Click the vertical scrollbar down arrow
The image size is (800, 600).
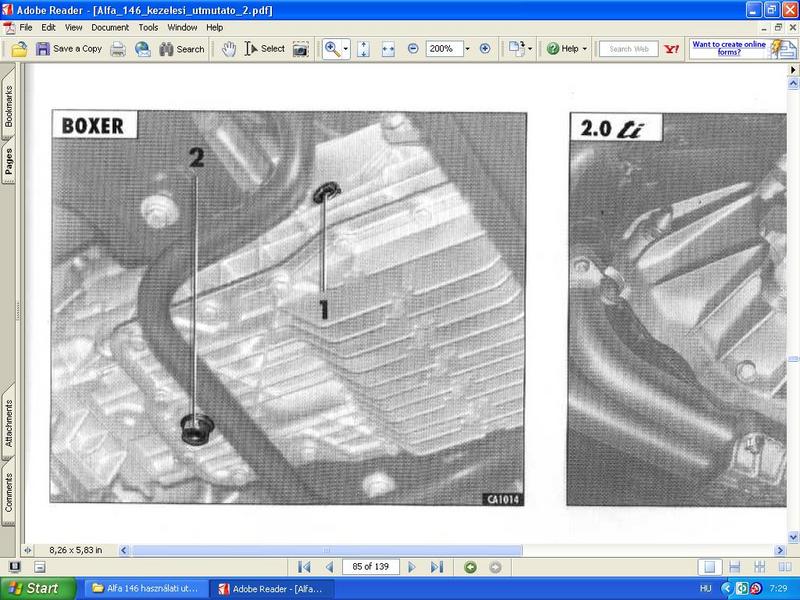(793, 537)
